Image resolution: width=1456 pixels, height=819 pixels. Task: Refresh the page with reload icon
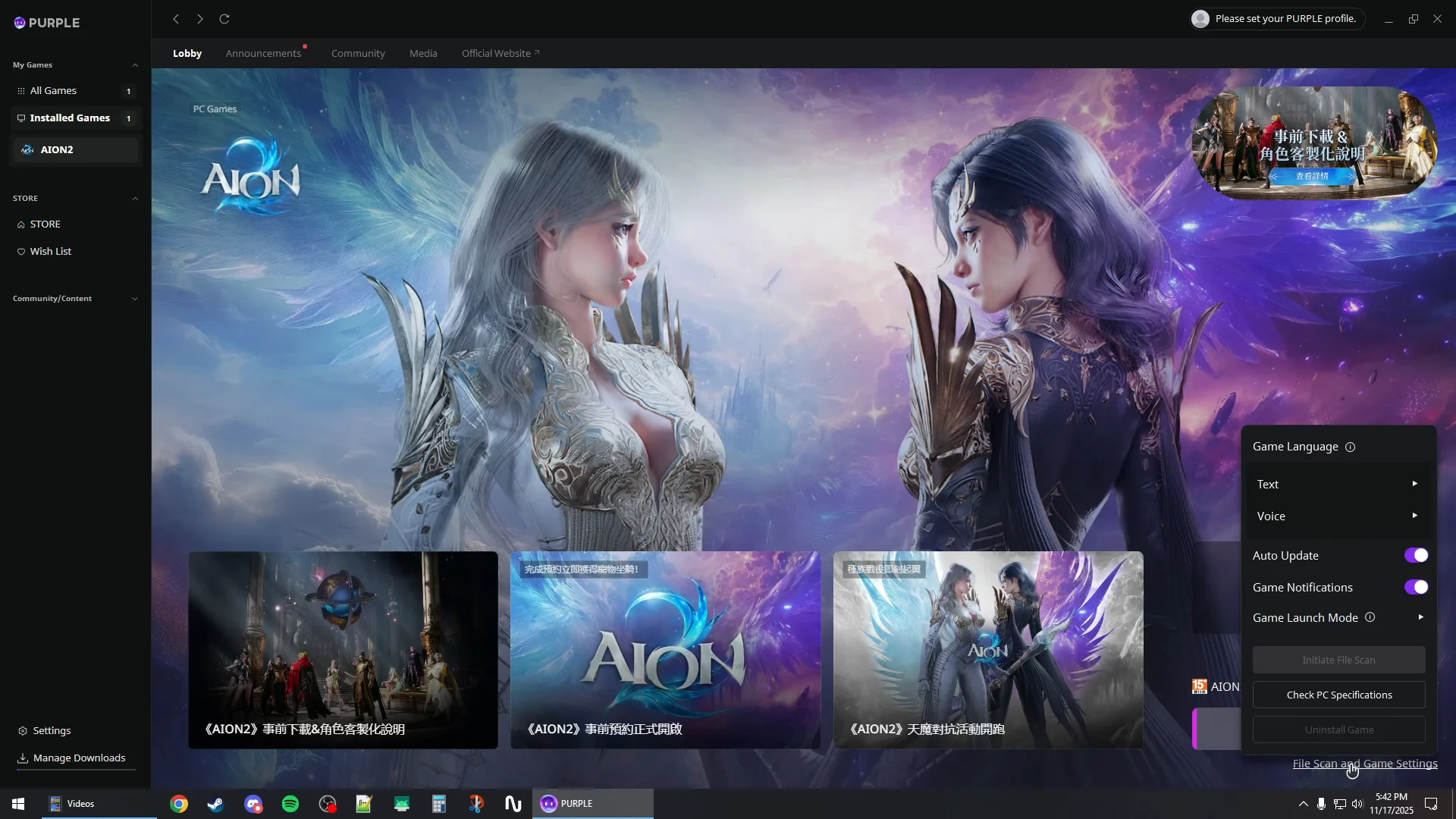pyautogui.click(x=224, y=19)
